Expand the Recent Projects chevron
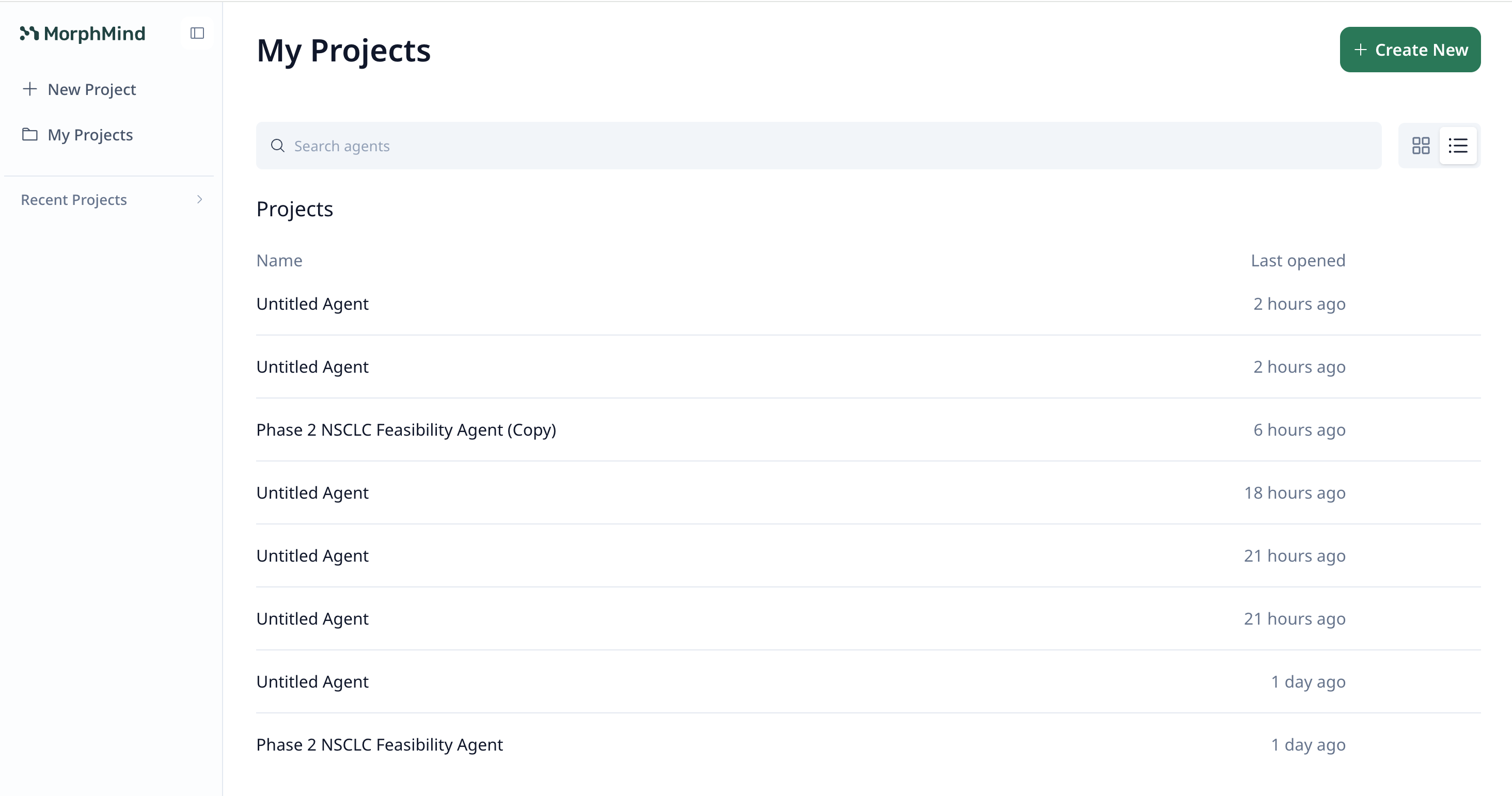1512x796 pixels. tap(199, 200)
